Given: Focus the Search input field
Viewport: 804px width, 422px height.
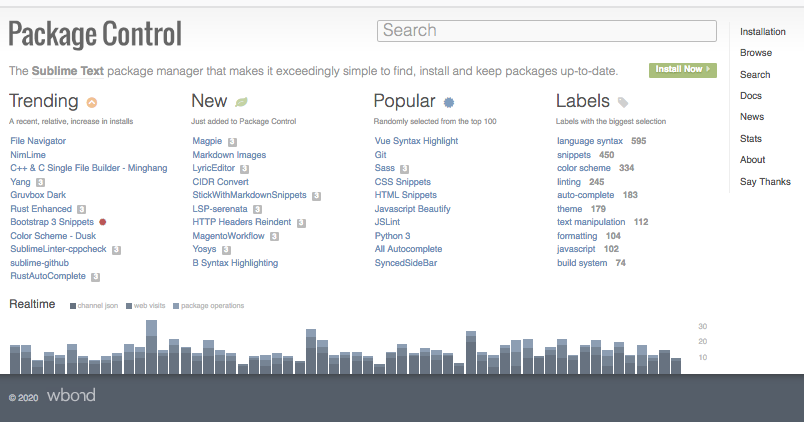Looking at the screenshot, I should pyautogui.click(x=547, y=31).
